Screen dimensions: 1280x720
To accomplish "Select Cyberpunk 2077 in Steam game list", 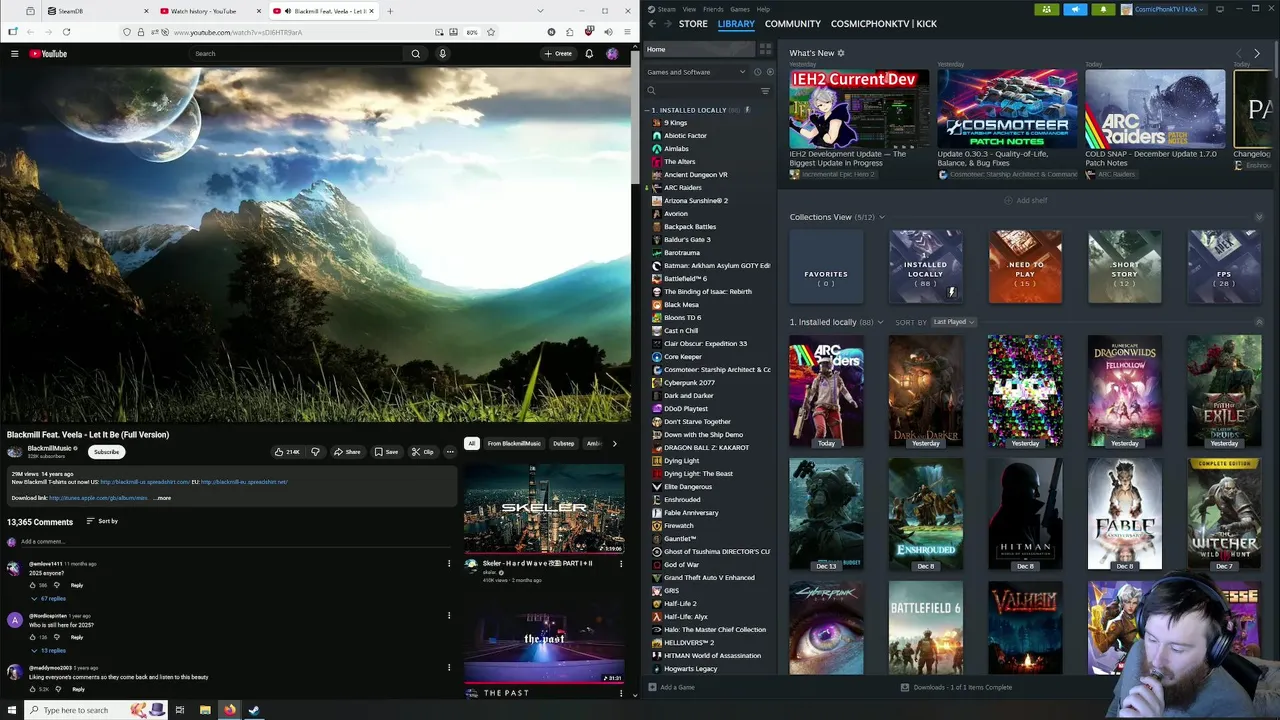I will pyautogui.click(x=689, y=382).
